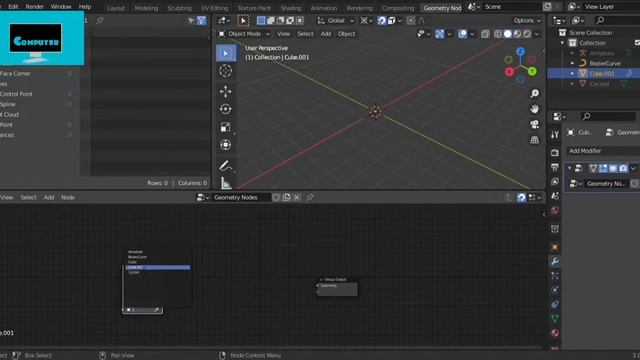Collapse the Geometry Nodes modifier panel

point(570,168)
